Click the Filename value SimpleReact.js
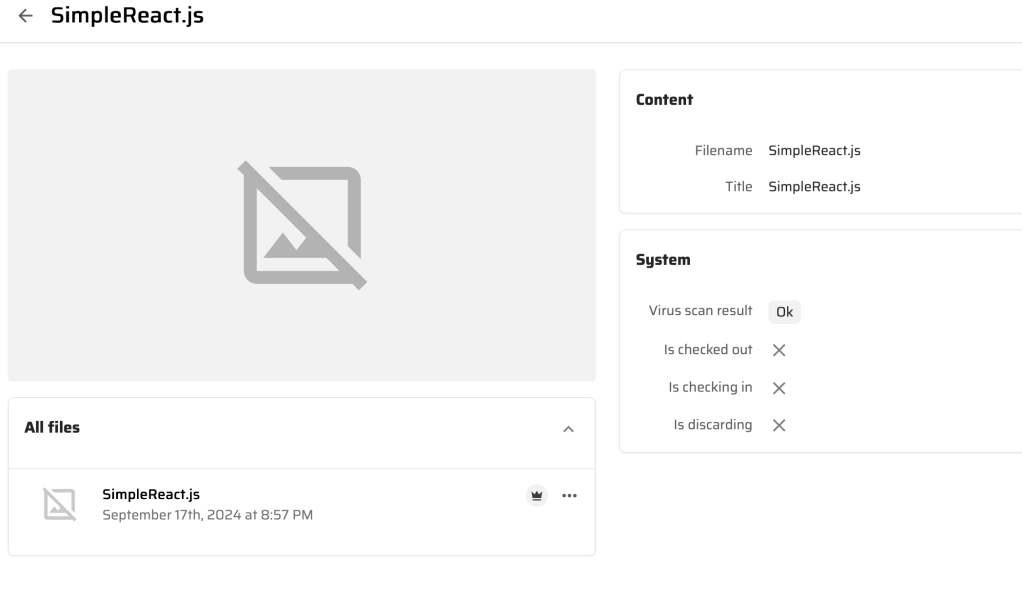The width and height of the screenshot is (1022, 599). [814, 151]
